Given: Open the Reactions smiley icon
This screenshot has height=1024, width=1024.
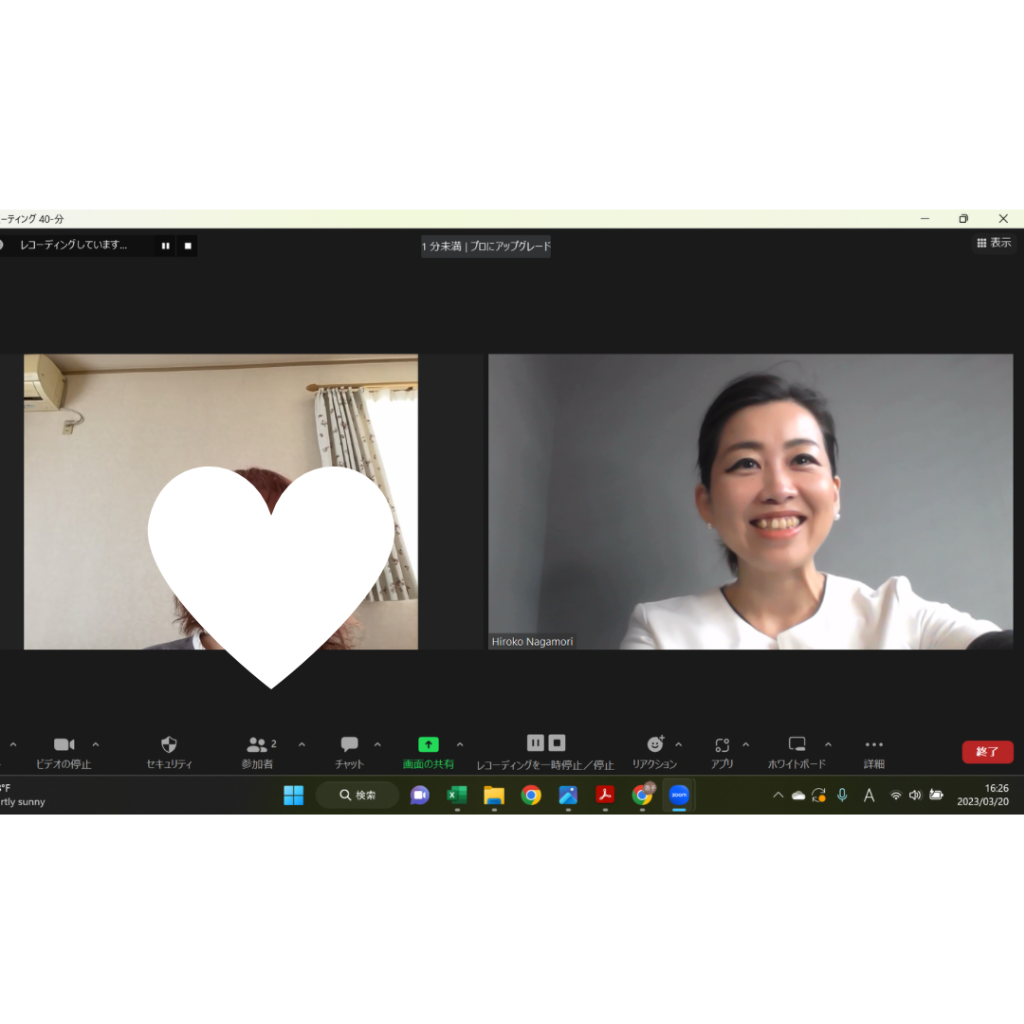Looking at the screenshot, I should 655,745.
